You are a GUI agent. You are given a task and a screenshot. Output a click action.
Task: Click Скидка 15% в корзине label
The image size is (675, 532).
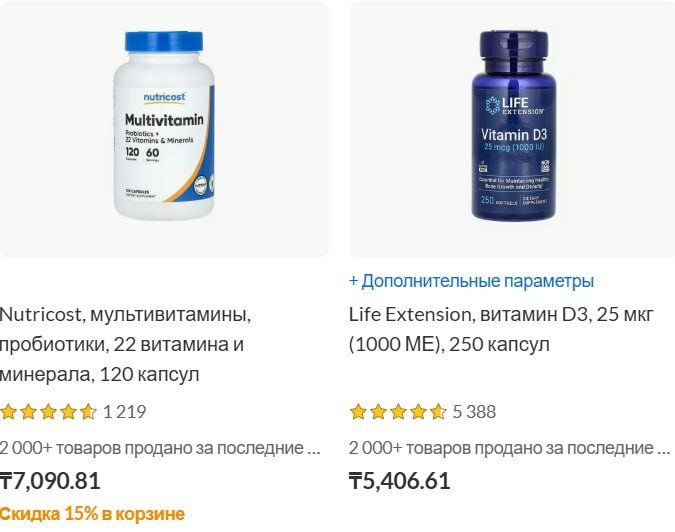(x=92, y=514)
